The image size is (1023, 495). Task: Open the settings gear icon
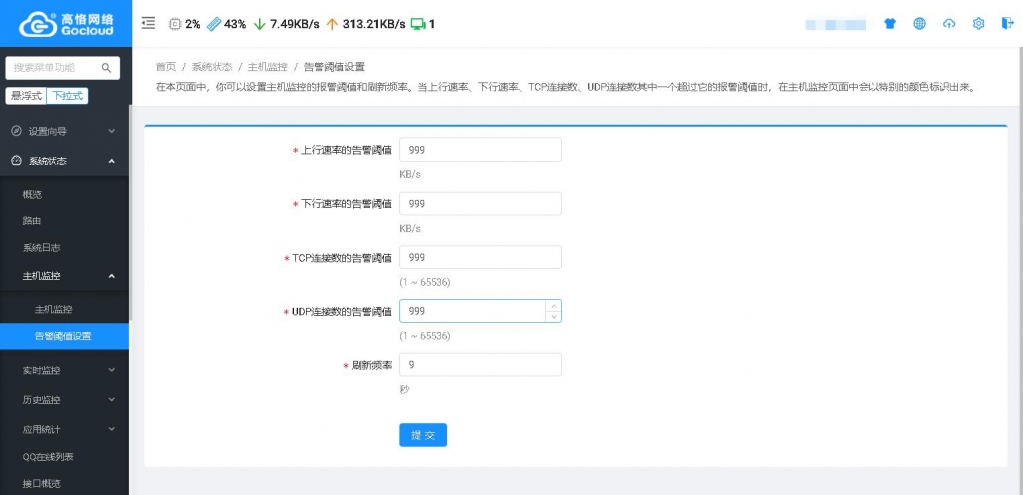[x=978, y=24]
